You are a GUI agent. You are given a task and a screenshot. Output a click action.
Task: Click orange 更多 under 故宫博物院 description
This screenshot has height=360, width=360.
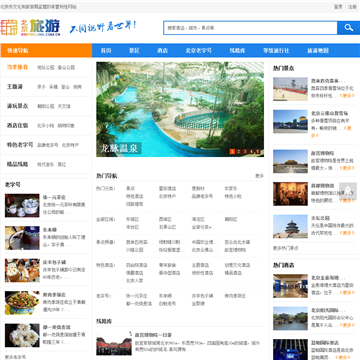347,168
